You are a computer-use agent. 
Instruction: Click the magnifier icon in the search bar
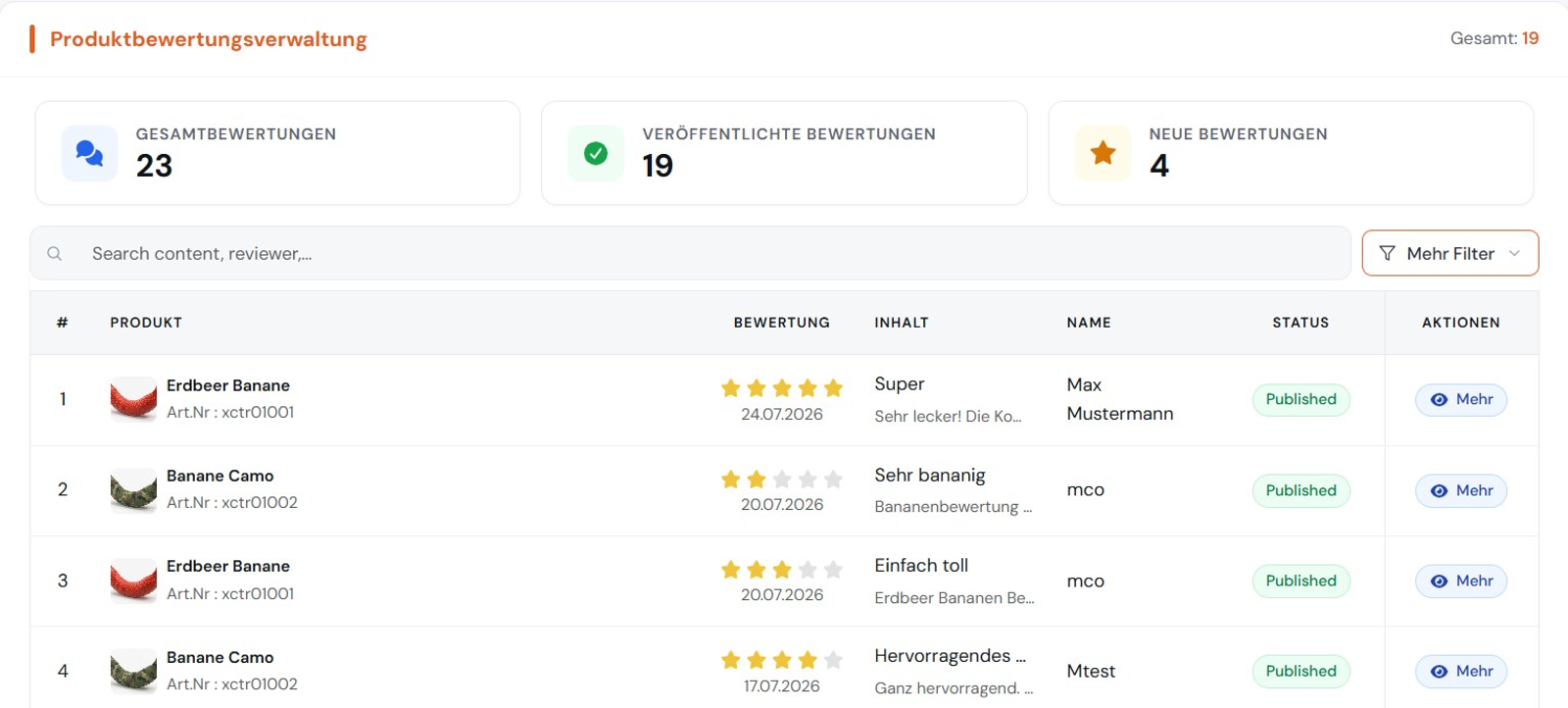click(55, 254)
